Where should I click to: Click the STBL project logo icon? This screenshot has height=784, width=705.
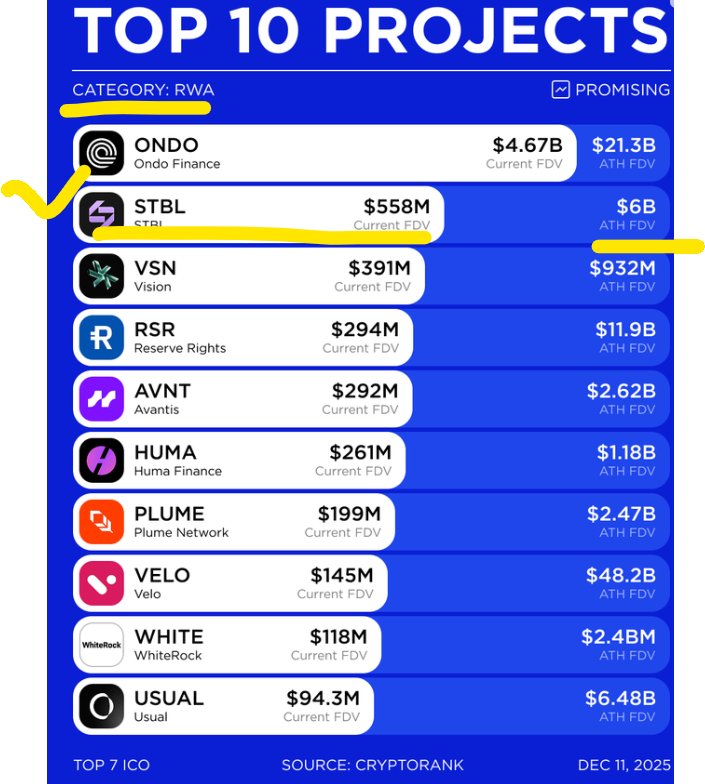click(x=101, y=214)
